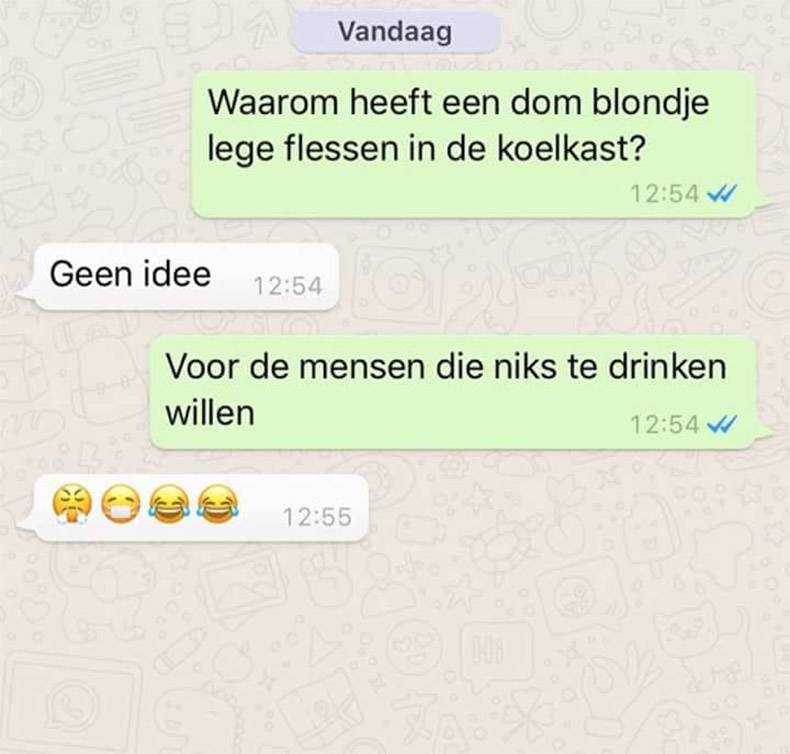Screen dimensions: 790x754
Task: Click blue read checkmarks on the blondje question
Action: 722,193
